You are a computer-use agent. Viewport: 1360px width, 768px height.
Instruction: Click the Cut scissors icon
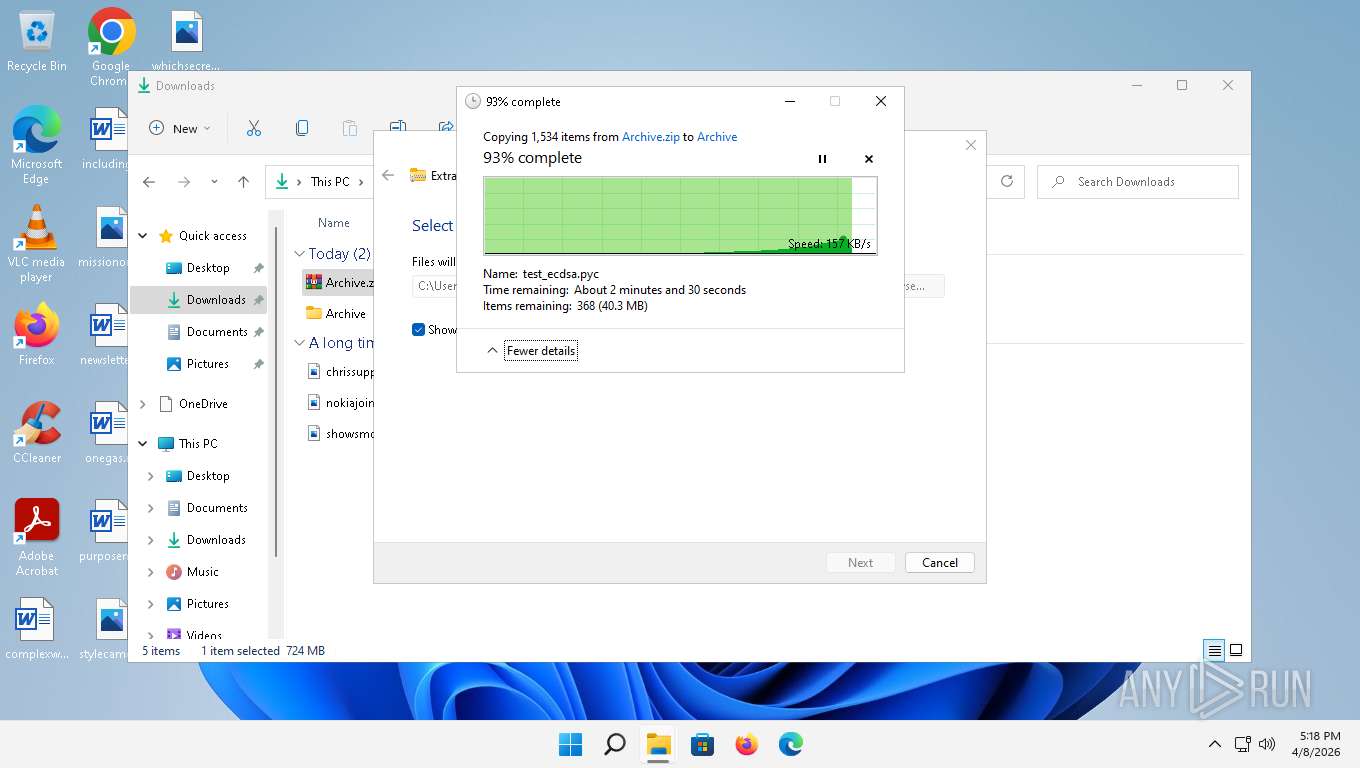[x=254, y=128]
